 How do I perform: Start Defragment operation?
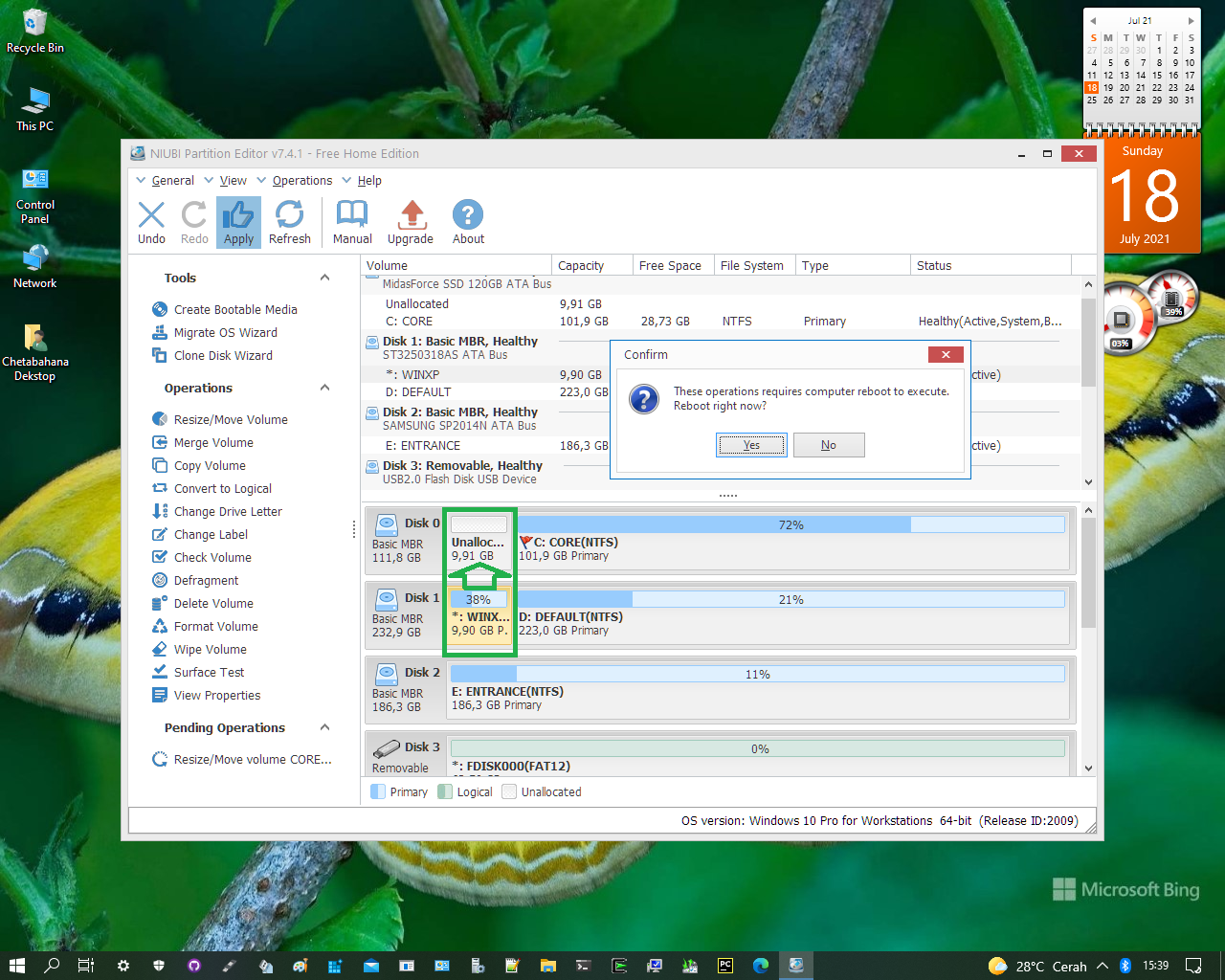pos(195,580)
